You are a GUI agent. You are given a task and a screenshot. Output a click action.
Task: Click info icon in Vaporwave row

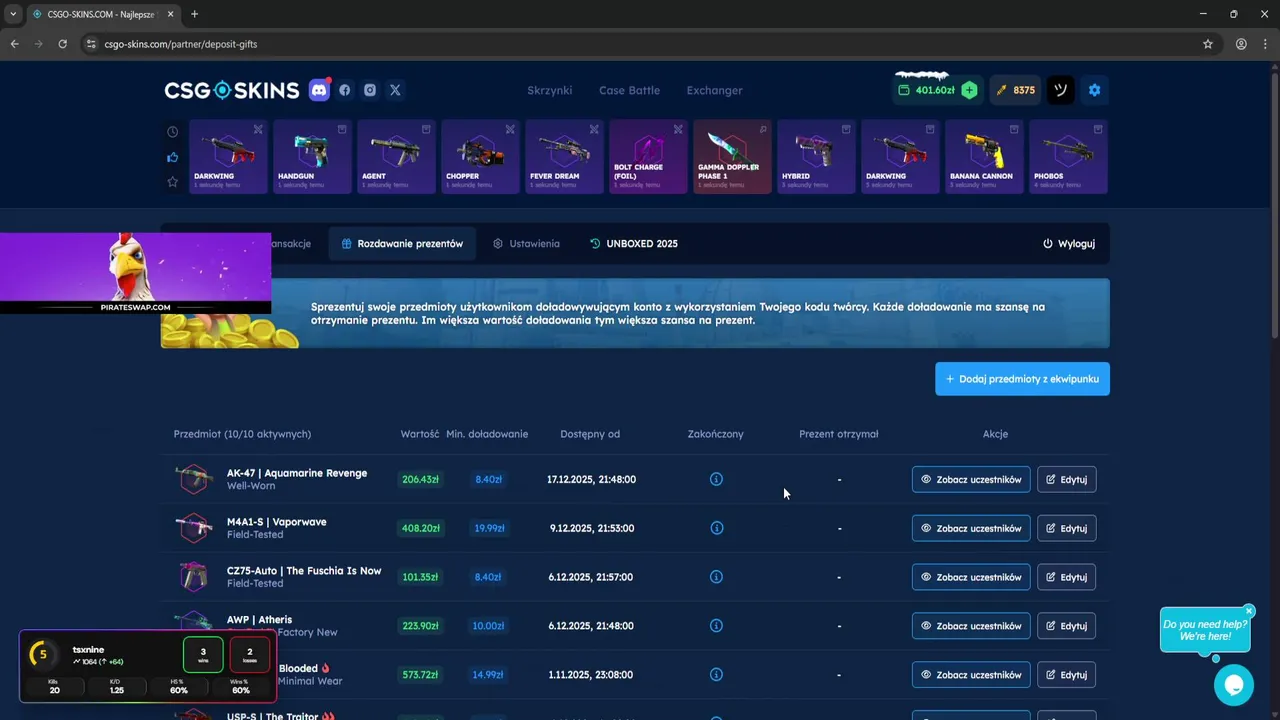pos(716,528)
